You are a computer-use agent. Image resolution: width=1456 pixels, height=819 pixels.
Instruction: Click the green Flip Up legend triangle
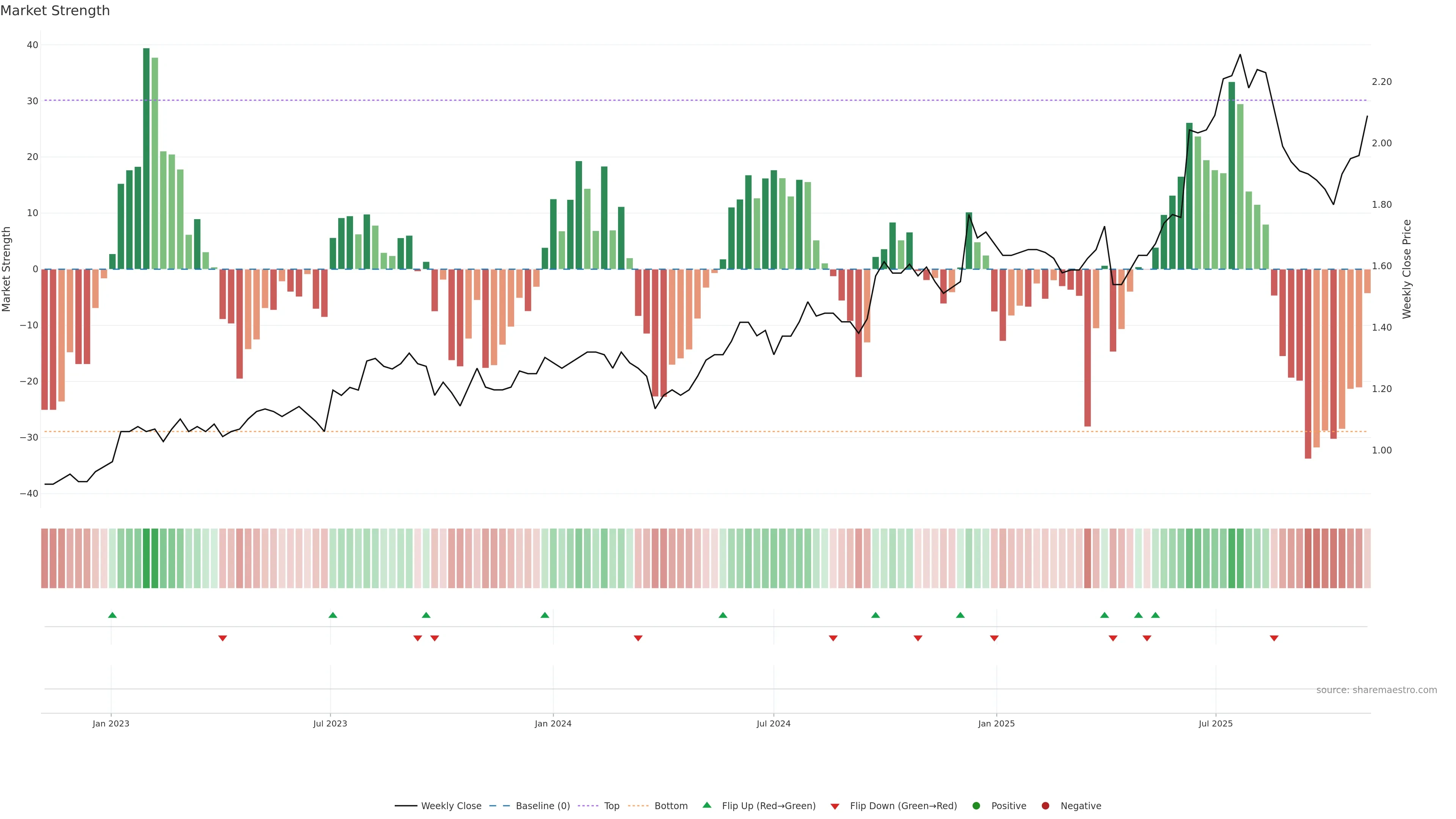706,805
